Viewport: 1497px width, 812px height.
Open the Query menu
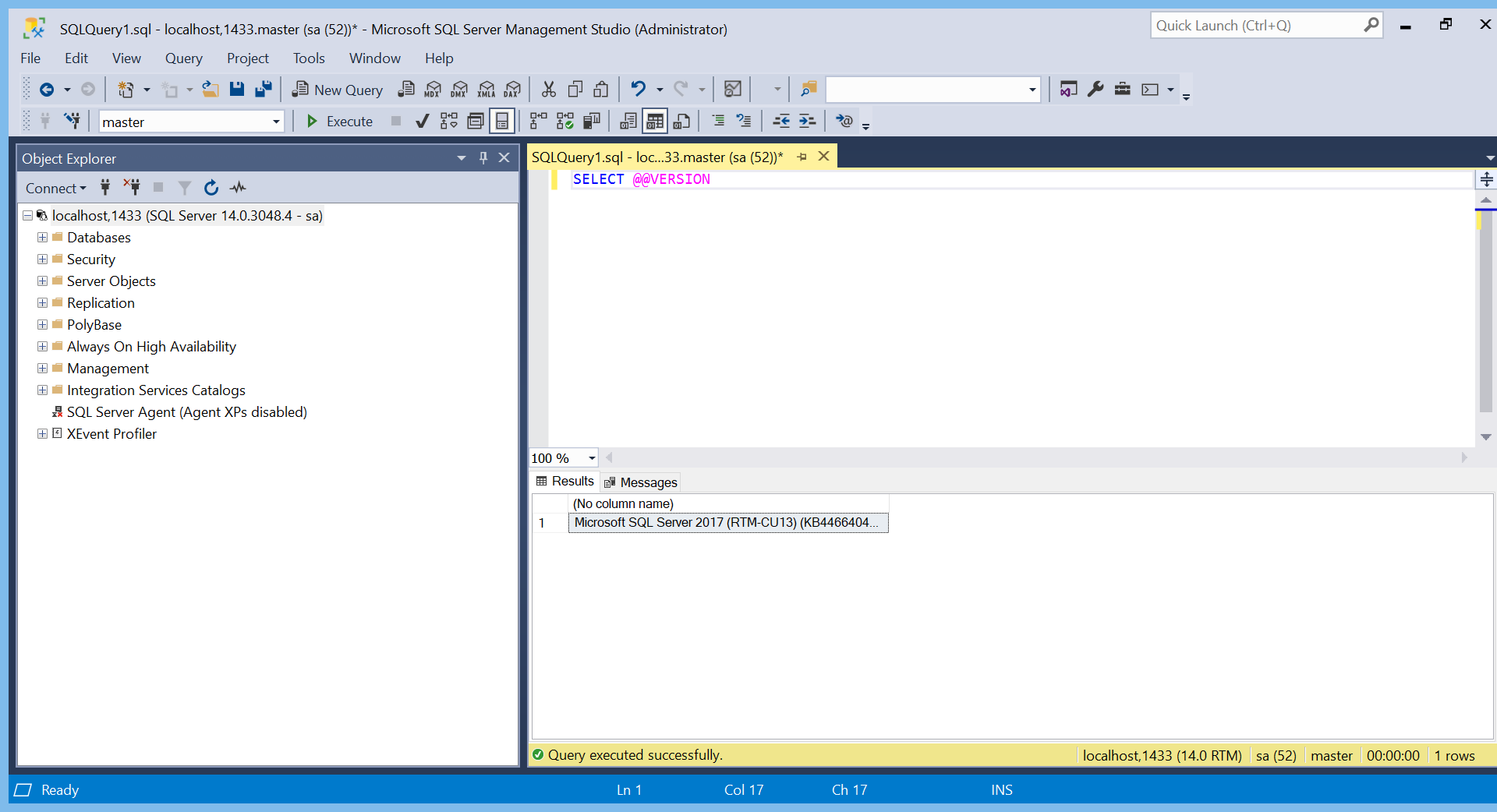click(183, 58)
